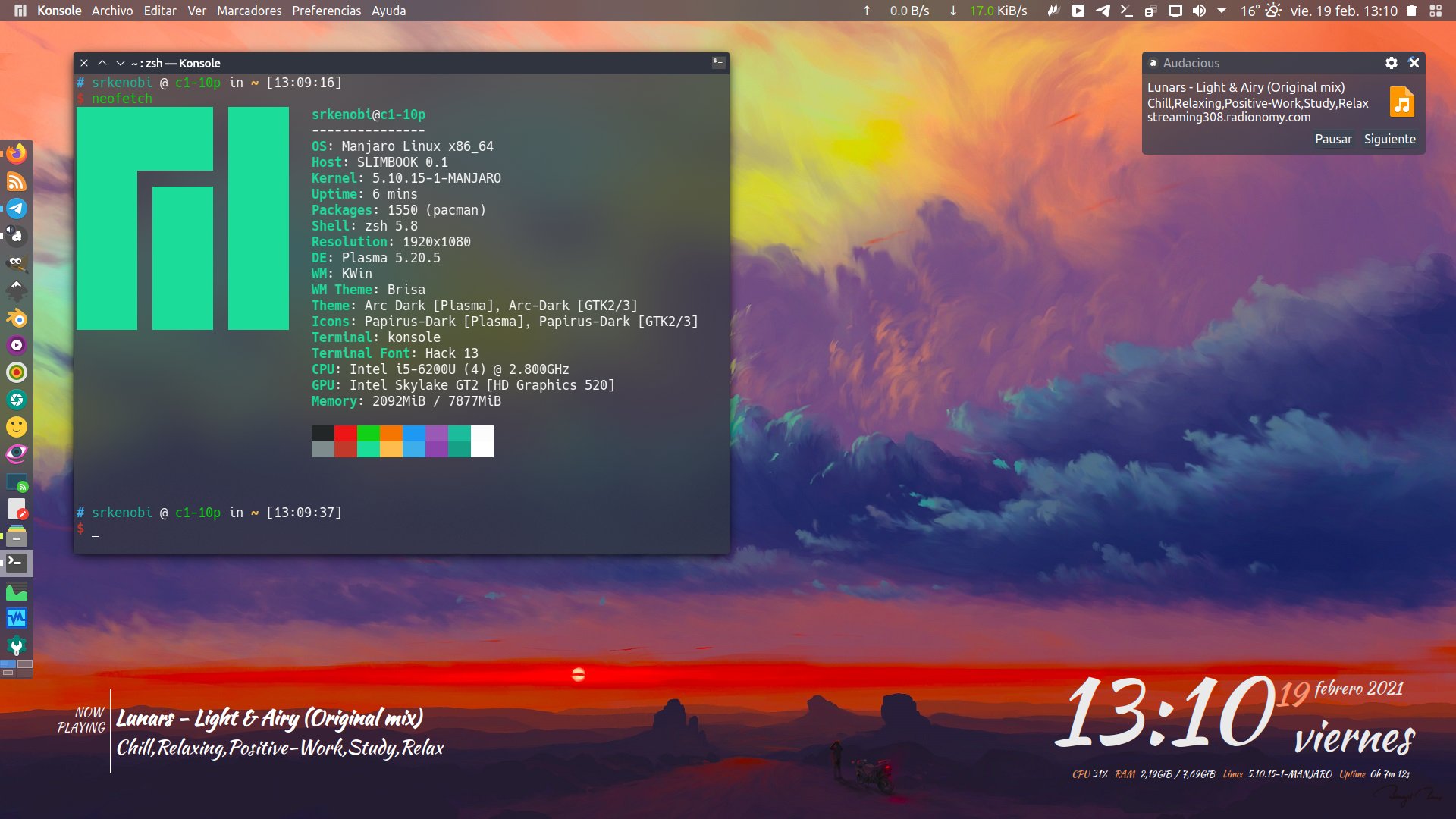Open Firefox from the dock
This screenshot has height=819, width=1456.
click(x=17, y=154)
